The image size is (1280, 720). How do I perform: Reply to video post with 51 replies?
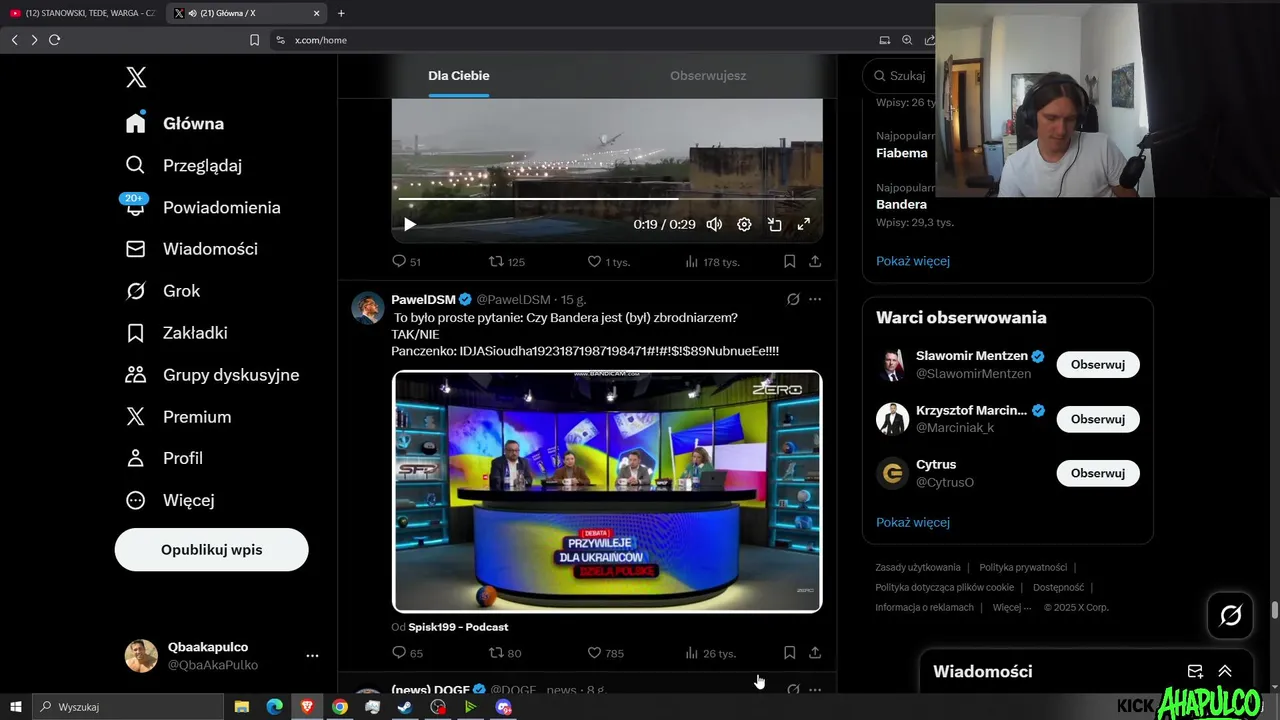[406, 262]
